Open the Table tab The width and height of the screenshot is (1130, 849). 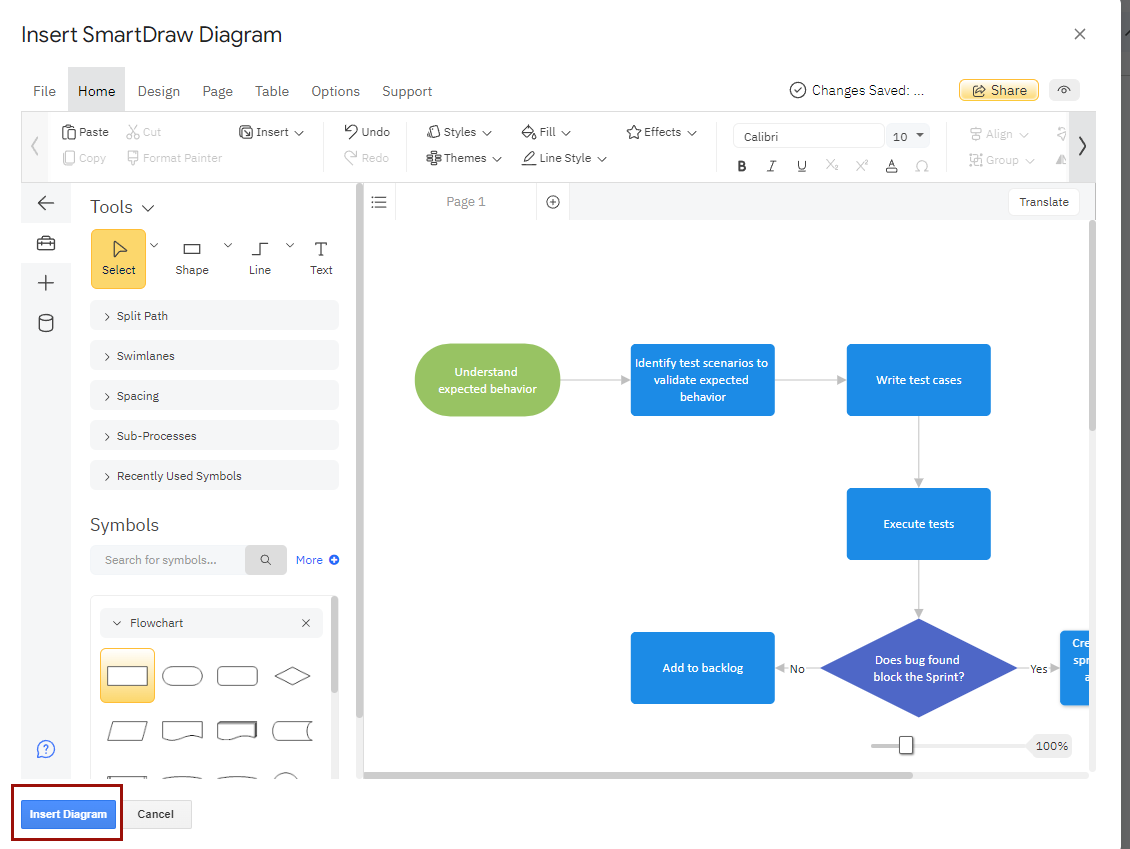pos(272,91)
